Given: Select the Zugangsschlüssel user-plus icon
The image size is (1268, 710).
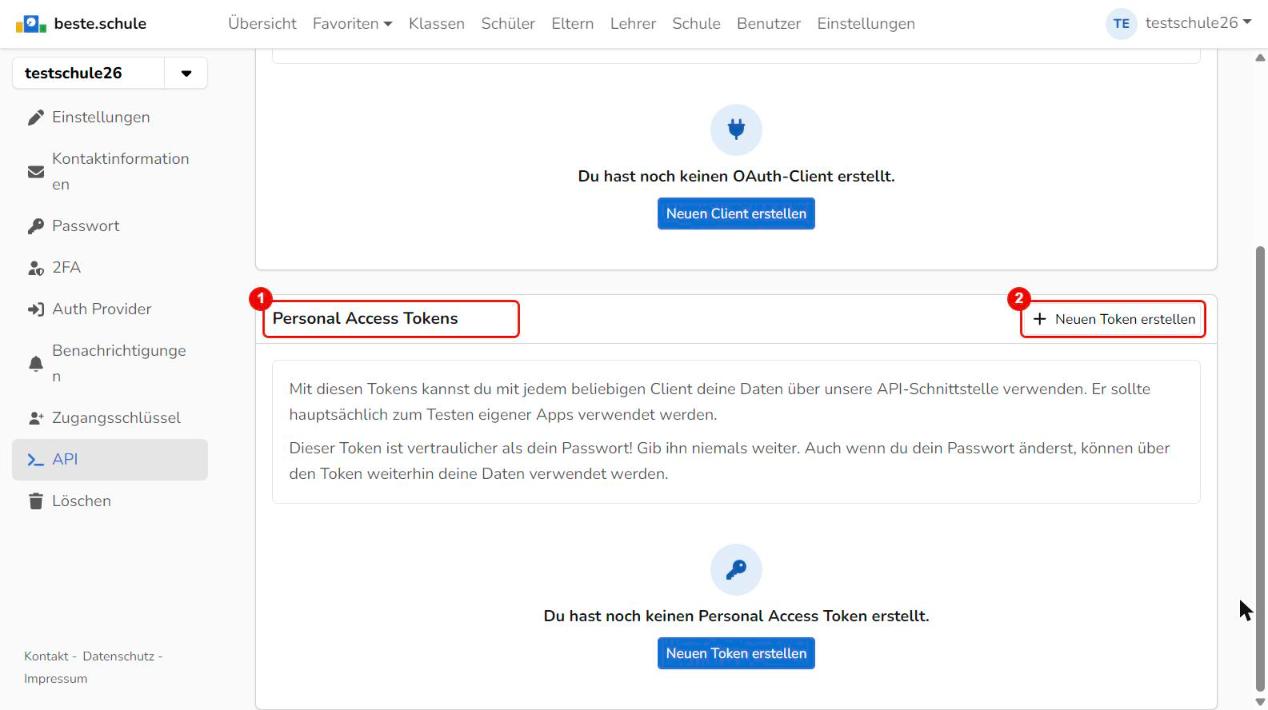Looking at the screenshot, I should coord(35,418).
